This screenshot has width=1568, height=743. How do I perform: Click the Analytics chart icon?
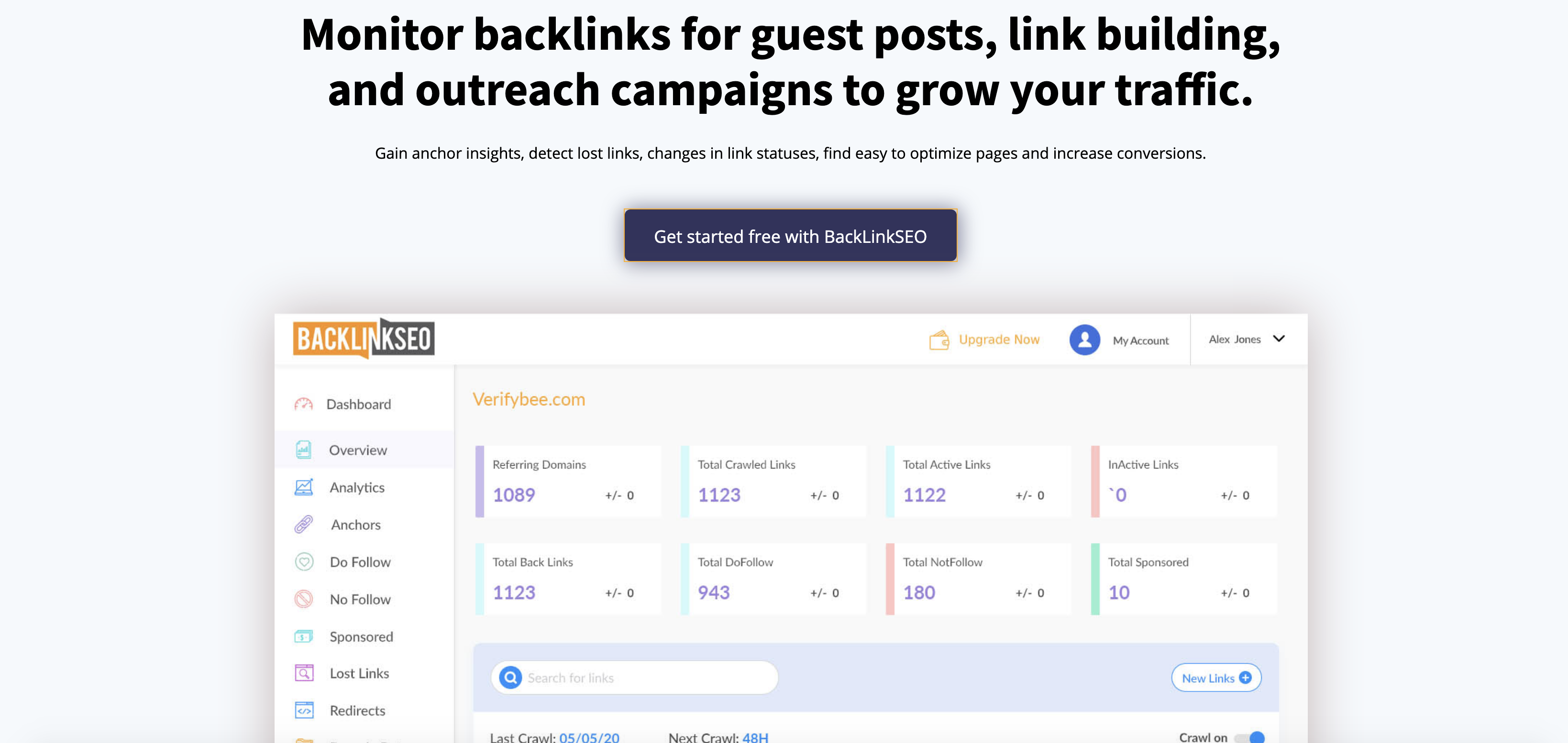tap(304, 487)
